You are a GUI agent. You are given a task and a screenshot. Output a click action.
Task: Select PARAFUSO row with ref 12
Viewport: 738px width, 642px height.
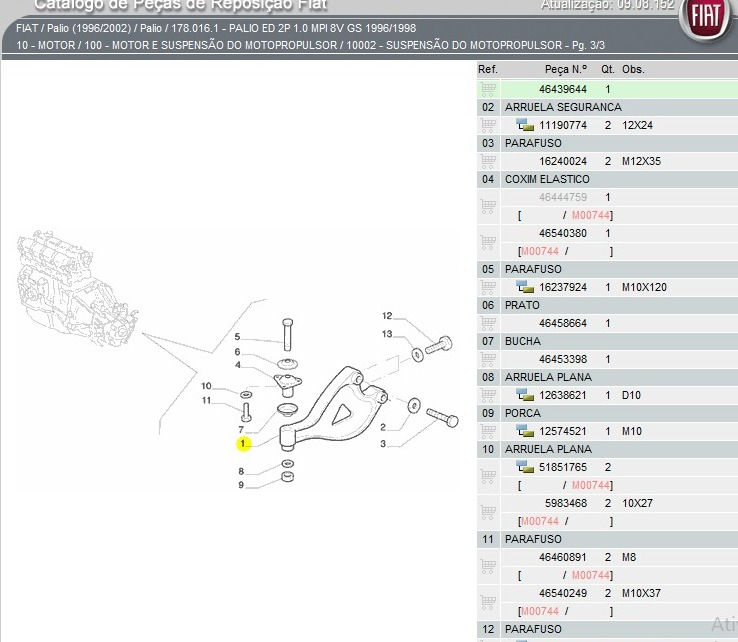[x=607, y=629]
